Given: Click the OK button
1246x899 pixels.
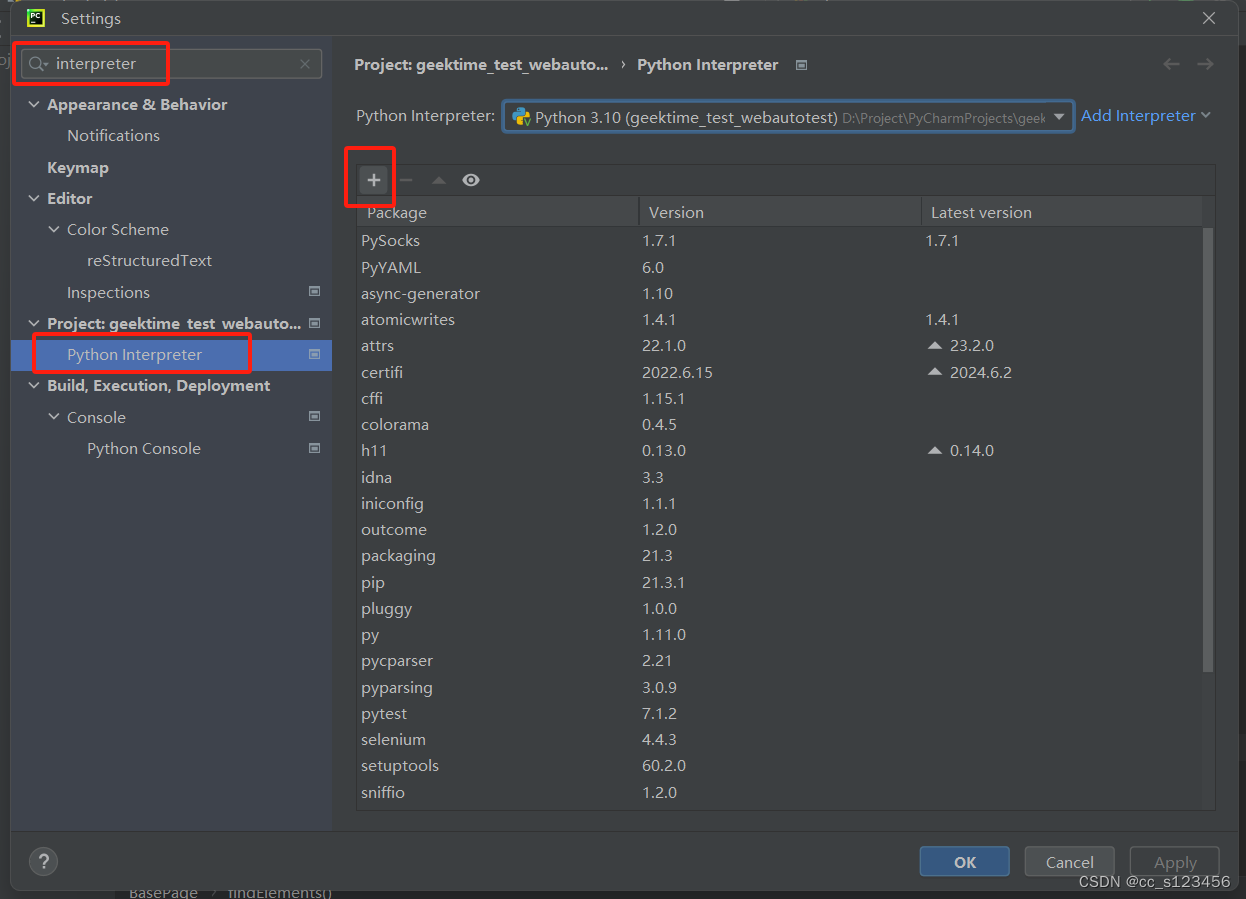Looking at the screenshot, I should pyautogui.click(x=965, y=862).
